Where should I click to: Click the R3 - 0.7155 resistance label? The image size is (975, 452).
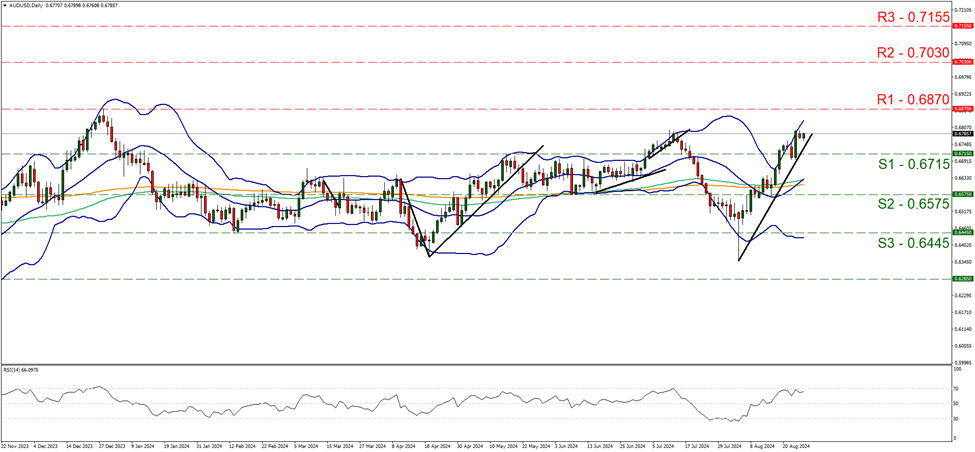913,17
